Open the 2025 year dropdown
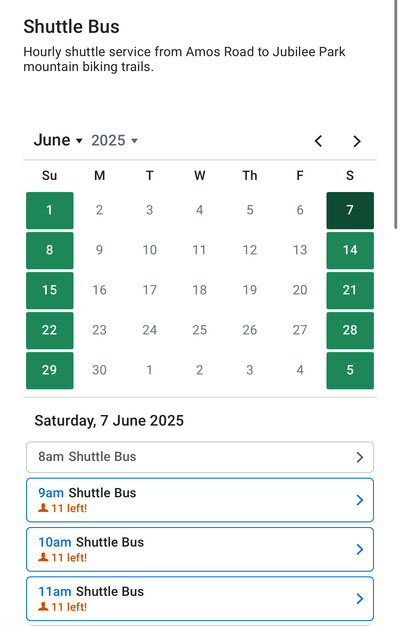 (115, 141)
